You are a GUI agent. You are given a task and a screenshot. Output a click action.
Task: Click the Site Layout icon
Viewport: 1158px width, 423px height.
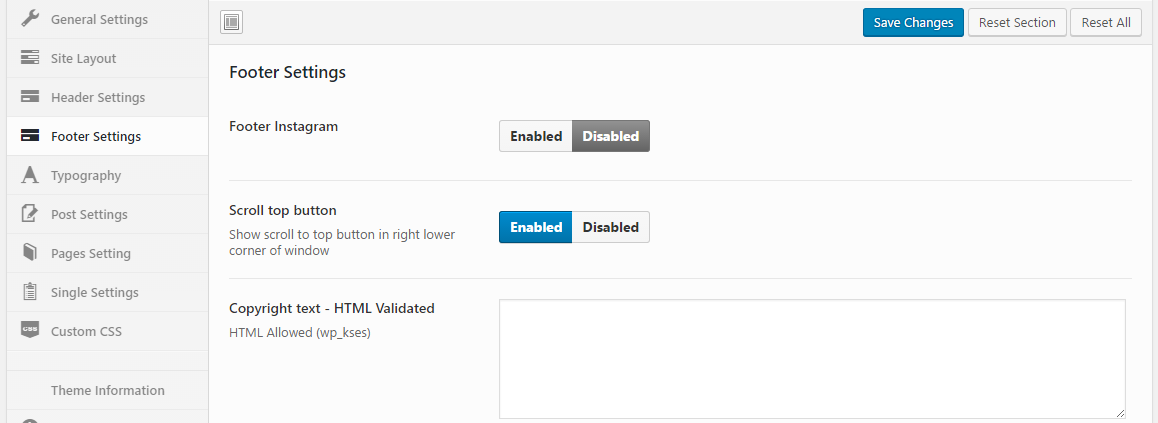[30, 58]
